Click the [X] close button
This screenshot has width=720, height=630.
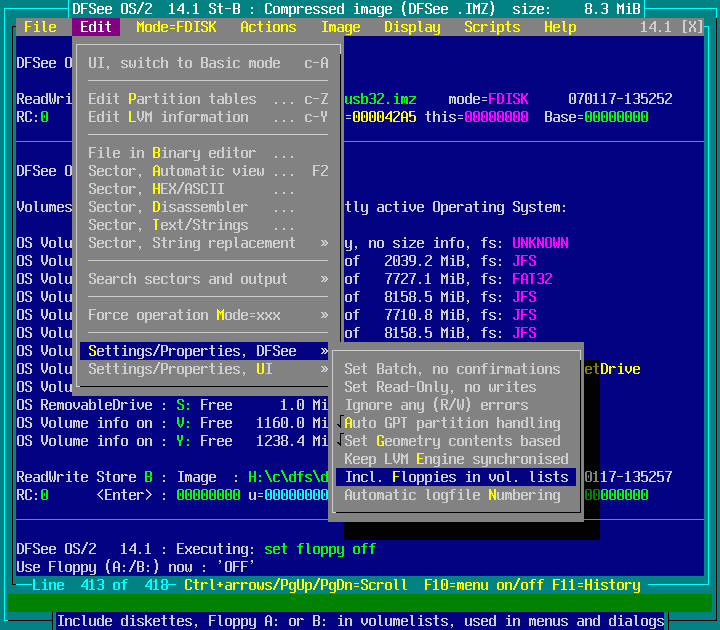pyautogui.click(x=692, y=27)
